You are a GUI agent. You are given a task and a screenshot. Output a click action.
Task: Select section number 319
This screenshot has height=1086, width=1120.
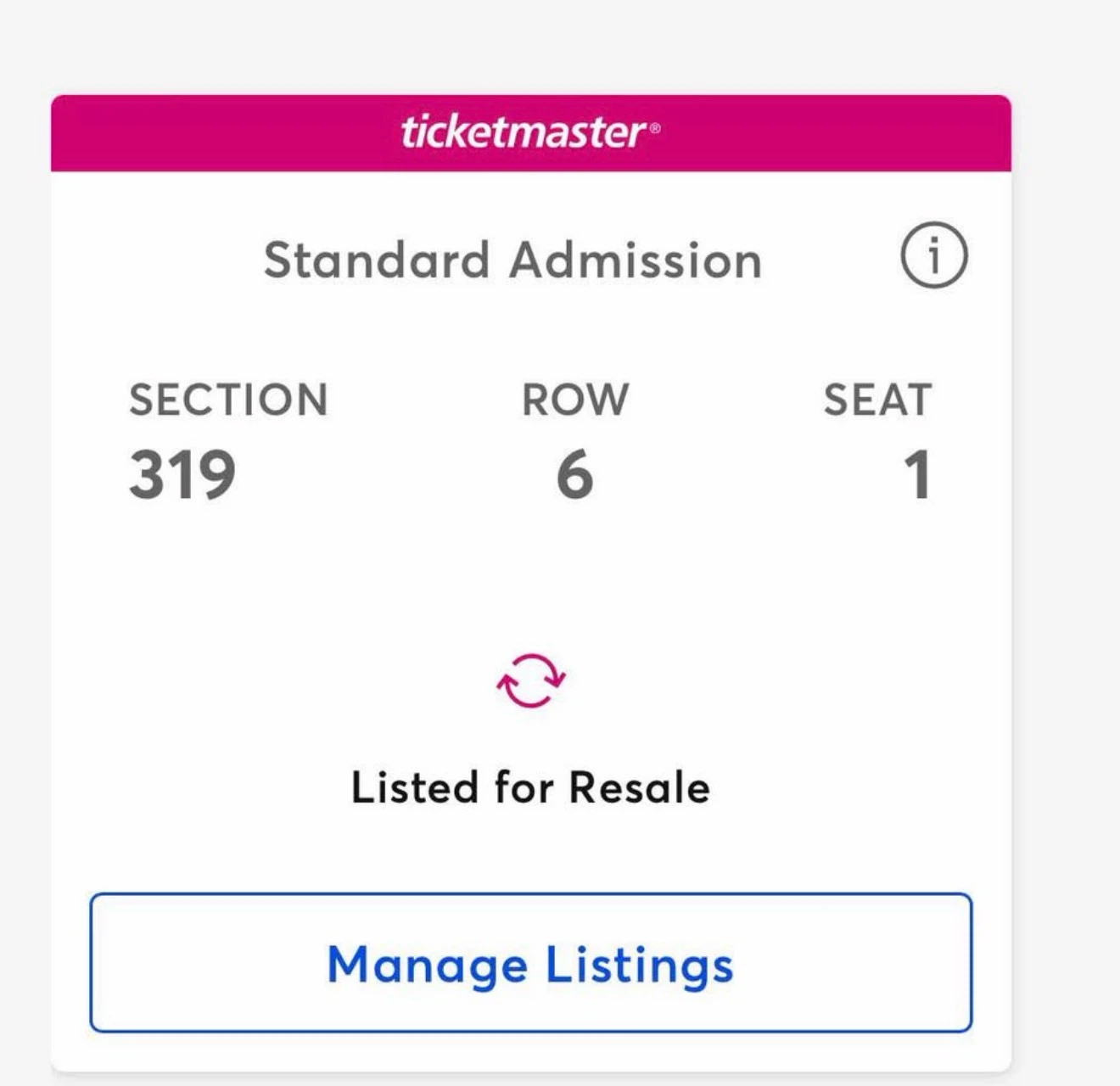tap(182, 474)
